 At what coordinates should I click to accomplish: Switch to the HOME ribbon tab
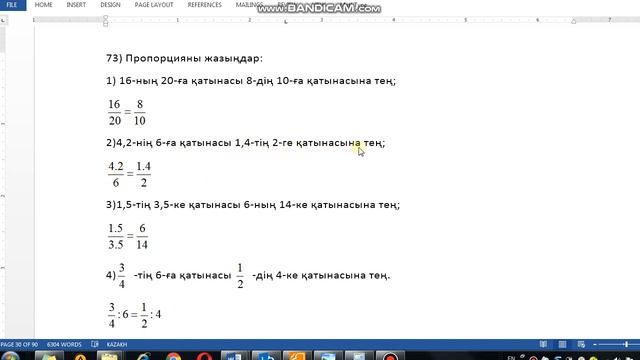[43, 5]
